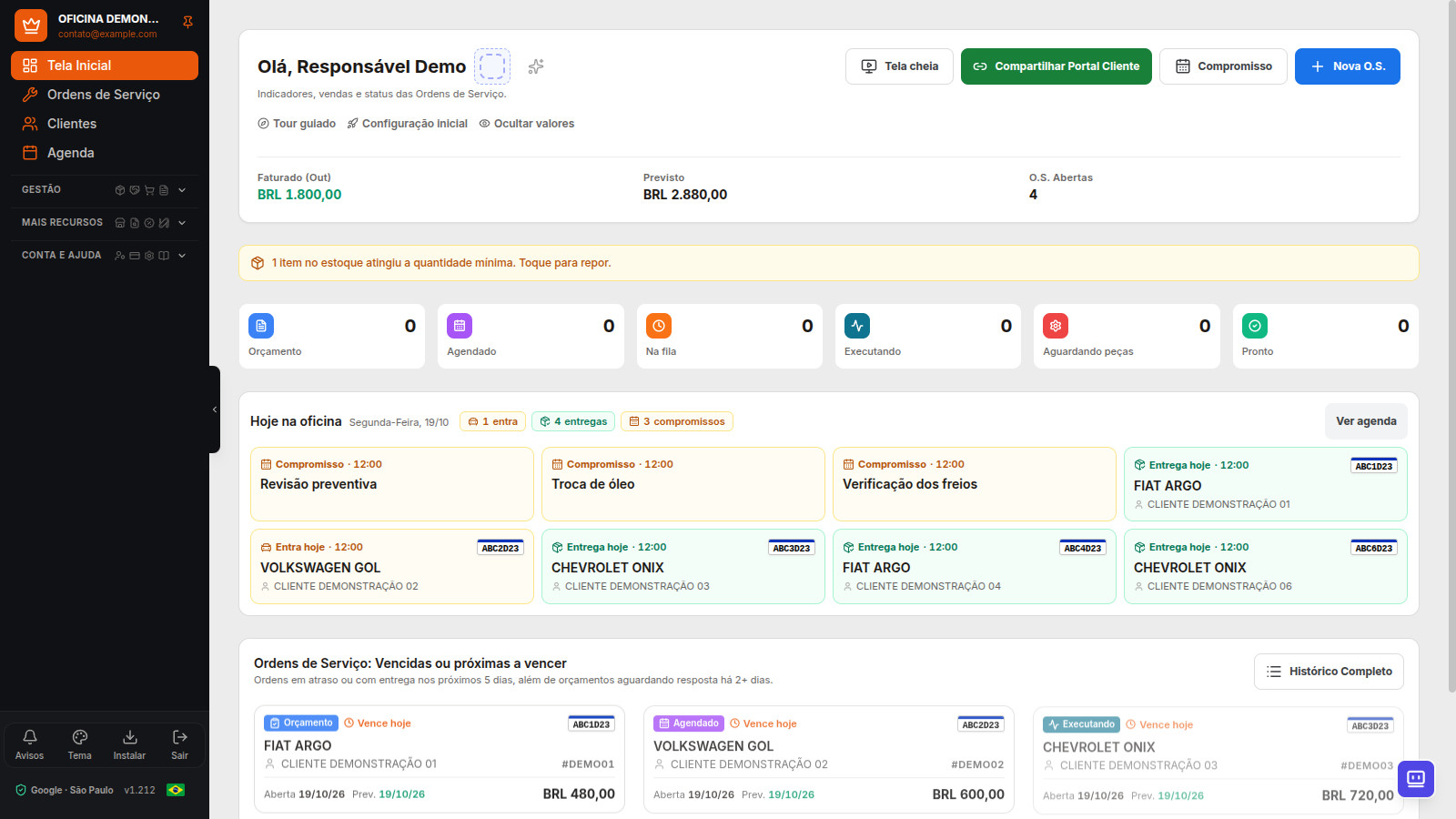Screen dimensions: 1456x819
Task: Click the Aguardando peças gear icon
Action: coord(1056,326)
